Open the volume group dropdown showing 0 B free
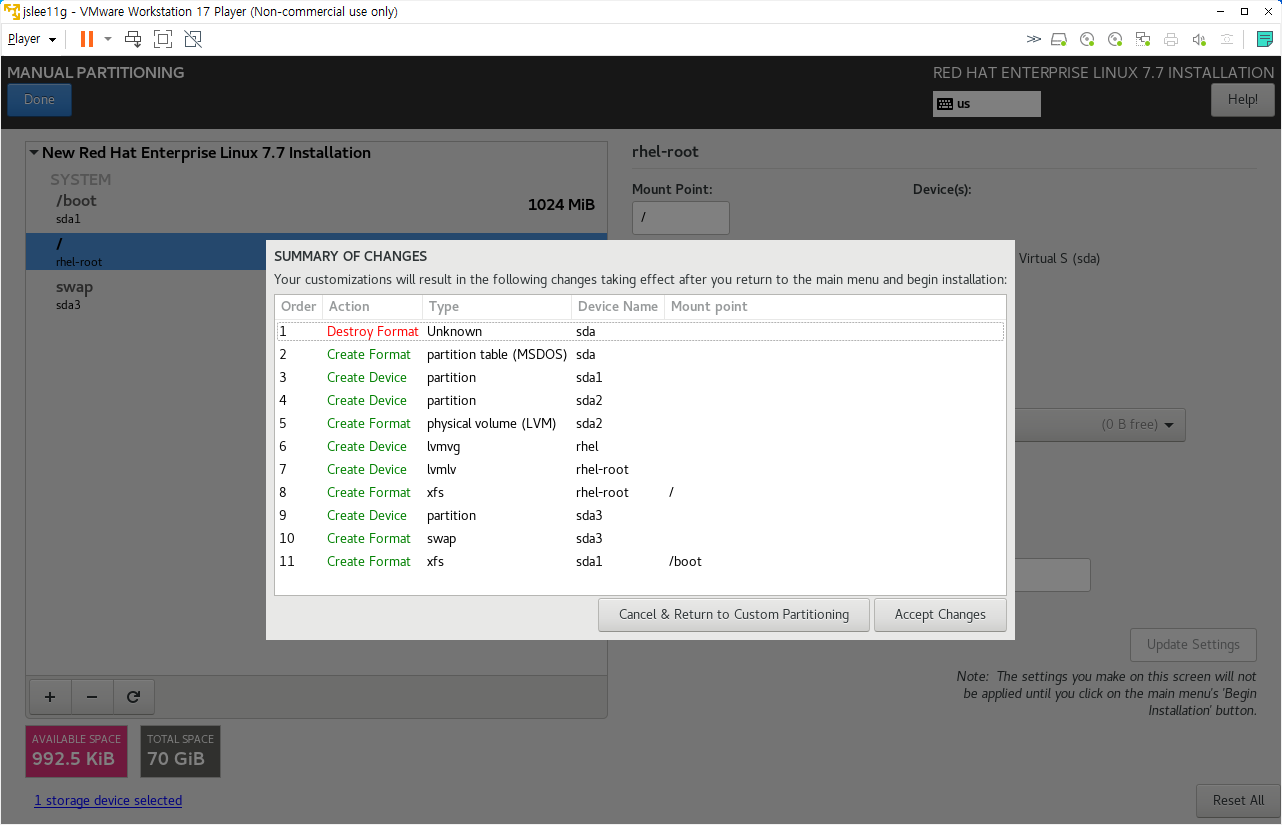 1100,424
